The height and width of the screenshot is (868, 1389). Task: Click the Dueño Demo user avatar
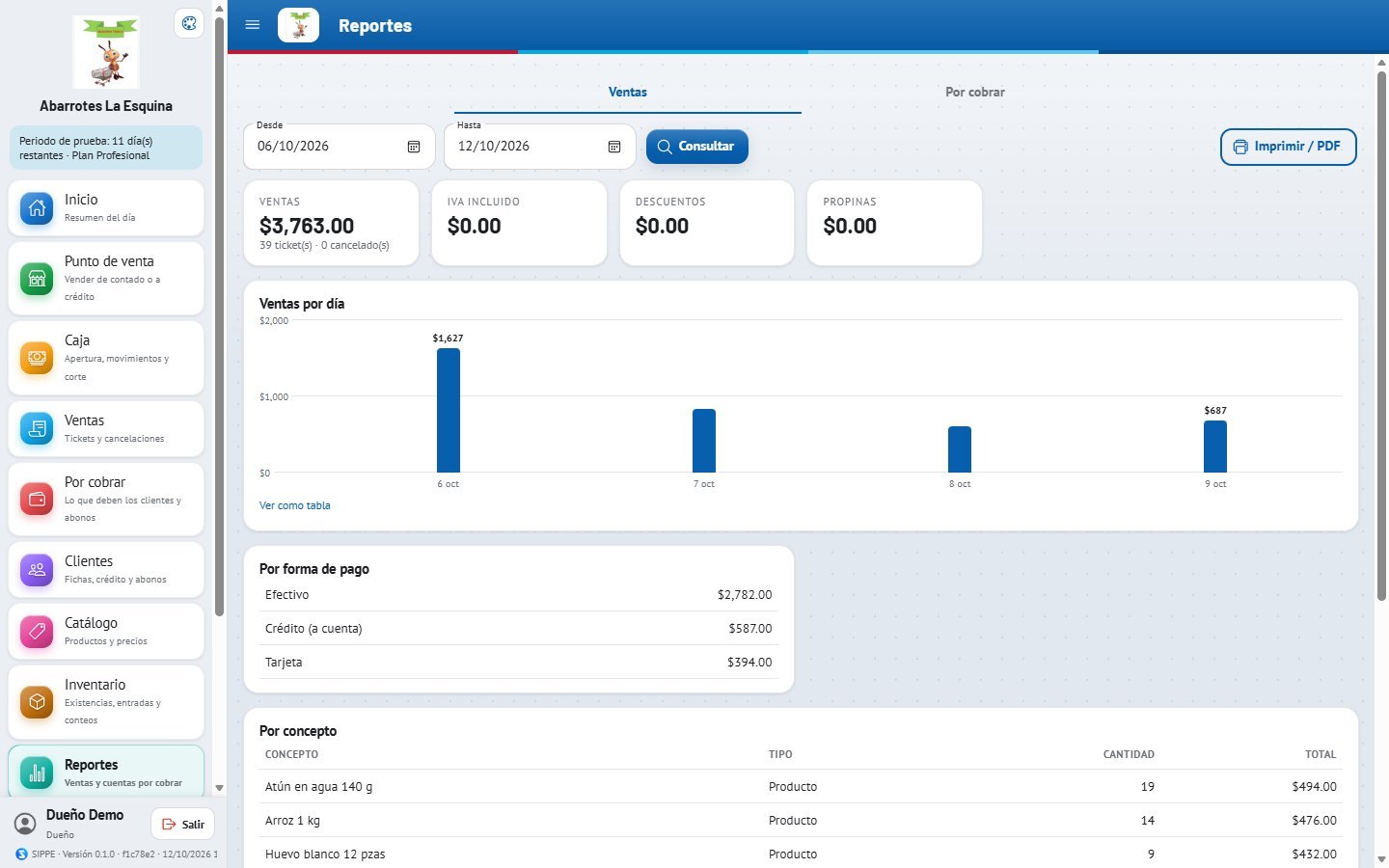(x=25, y=824)
